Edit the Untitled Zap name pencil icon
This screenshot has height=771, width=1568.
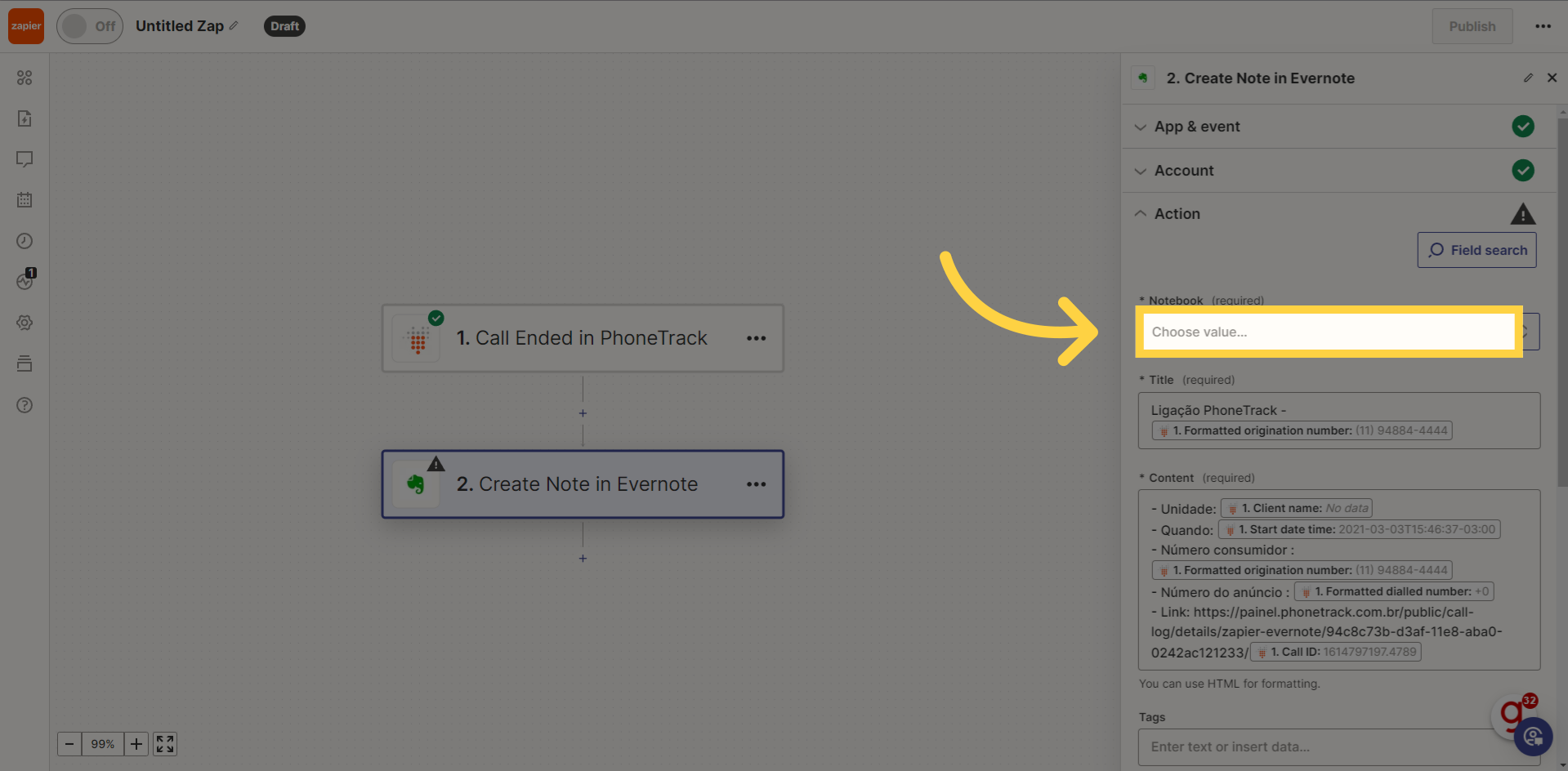(x=234, y=26)
